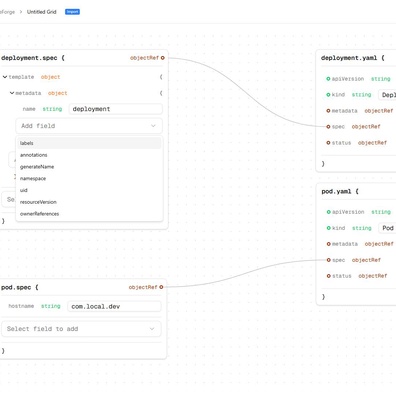The image size is (396, 396).
Task: Select the deployment.yaml node title
Action: point(349,58)
